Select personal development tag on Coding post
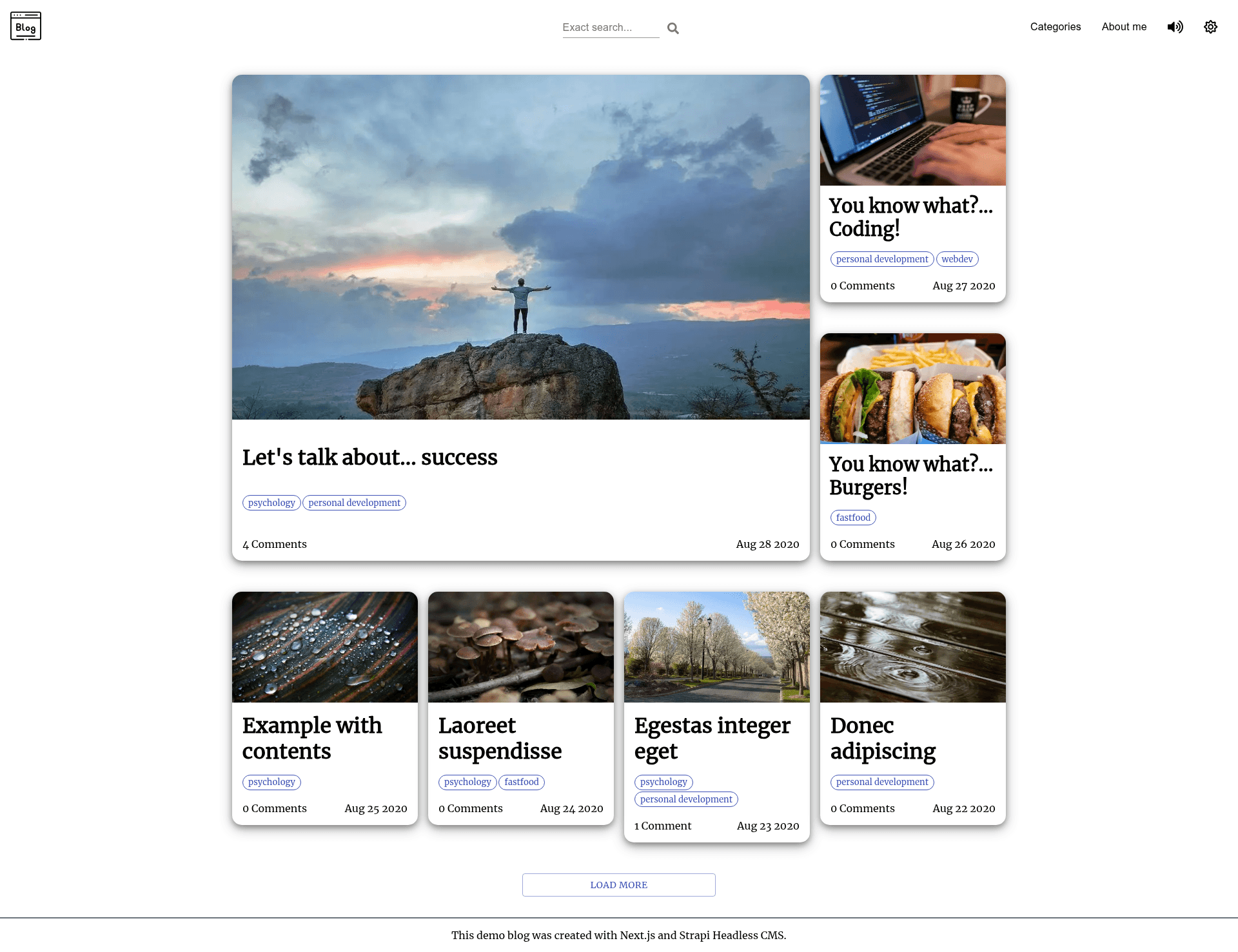 [x=882, y=259]
